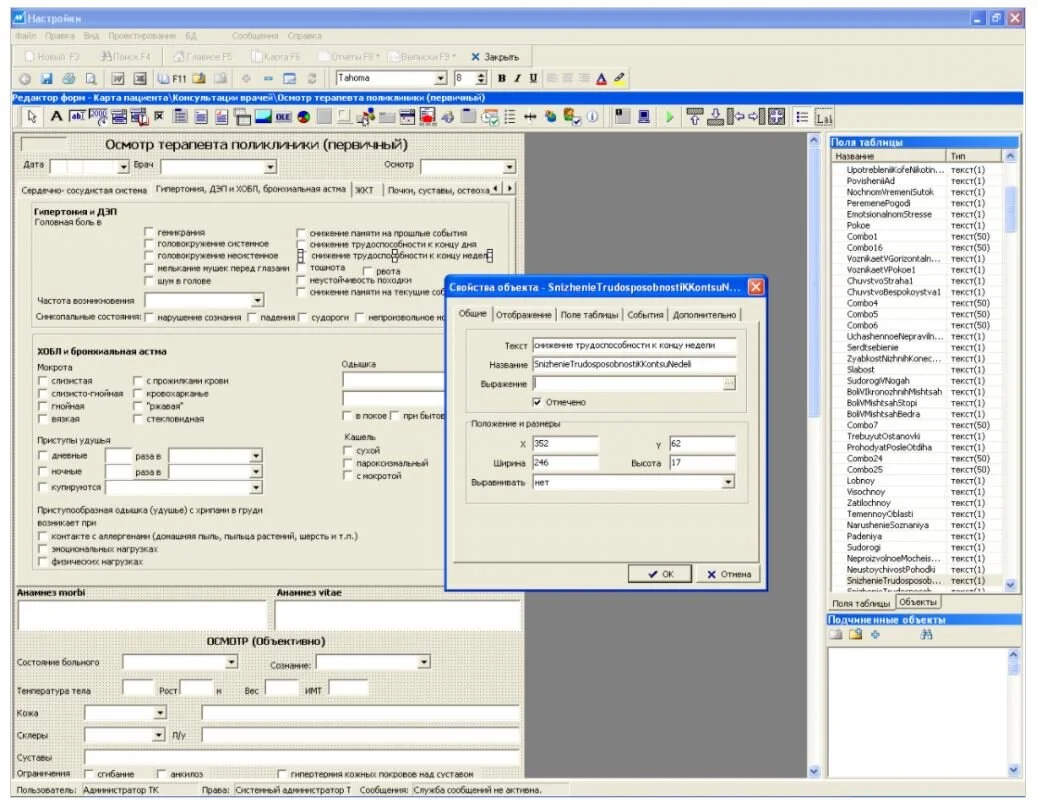Click the blue info circle icon

592,117
